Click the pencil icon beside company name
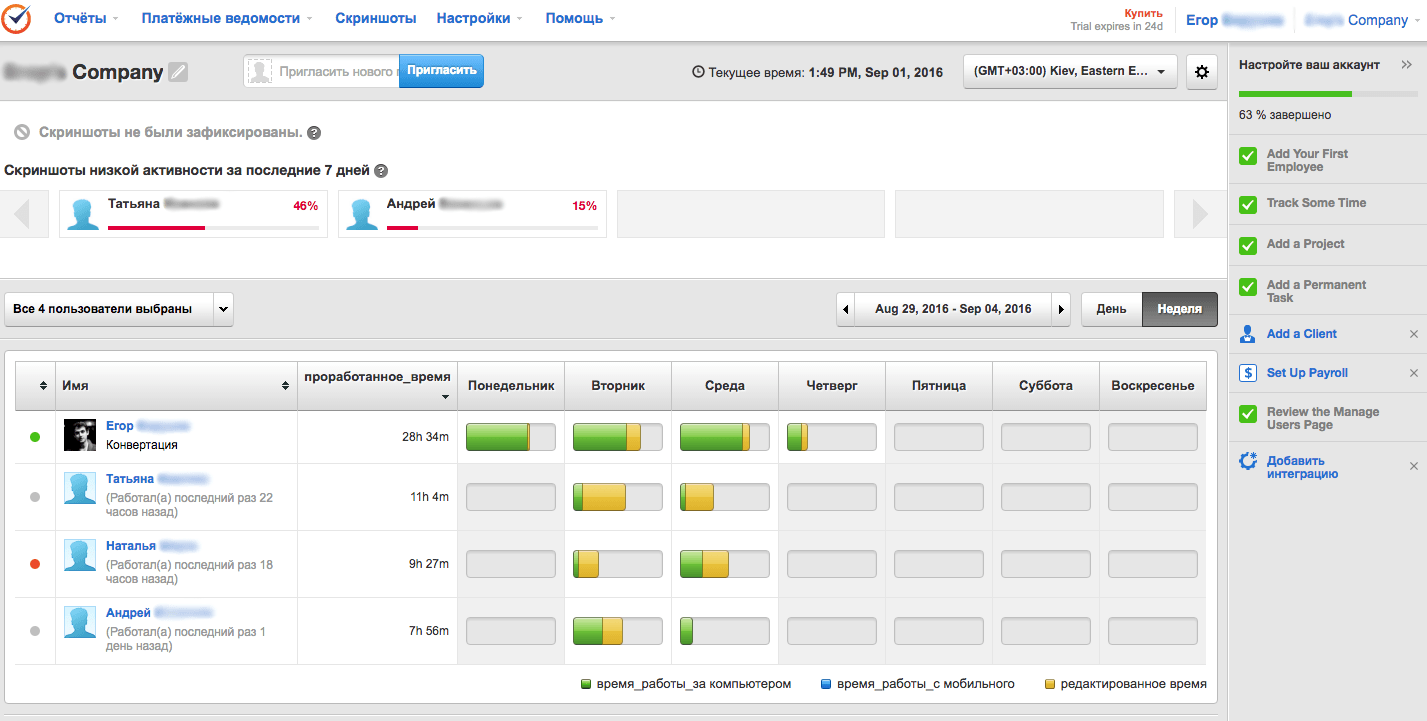The height and width of the screenshot is (721, 1427). click(x=178, y=72)
